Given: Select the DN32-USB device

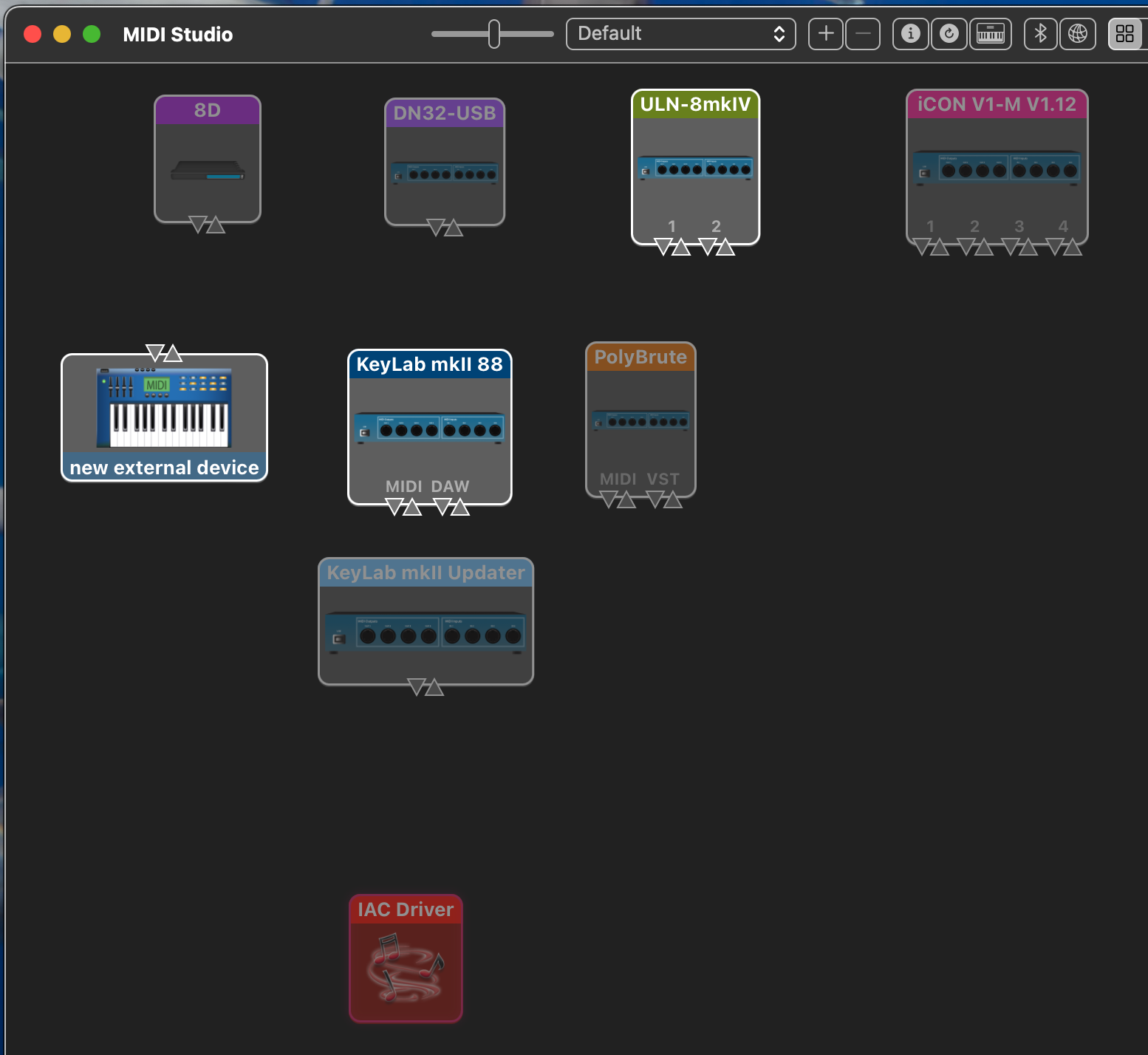Looking at the screenshot, I should coord(445,162).
